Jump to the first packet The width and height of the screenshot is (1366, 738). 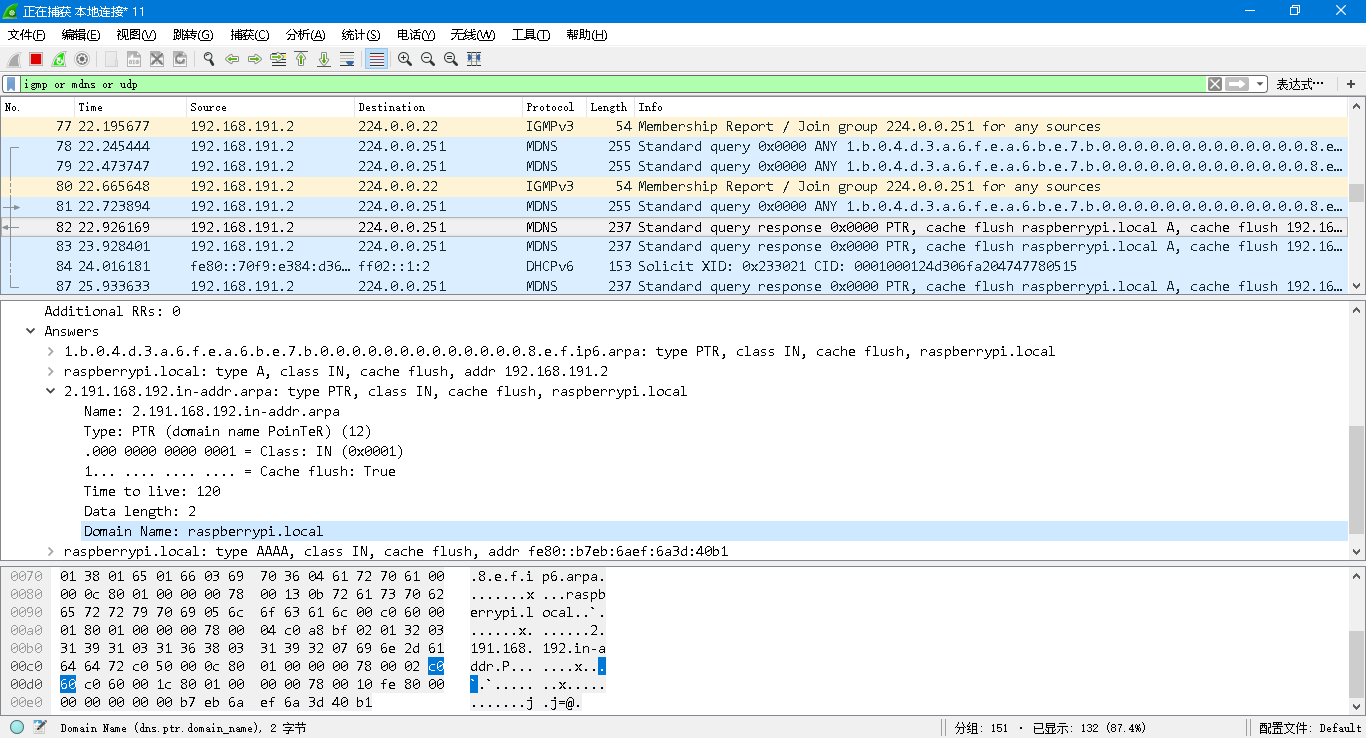(301, 59)
